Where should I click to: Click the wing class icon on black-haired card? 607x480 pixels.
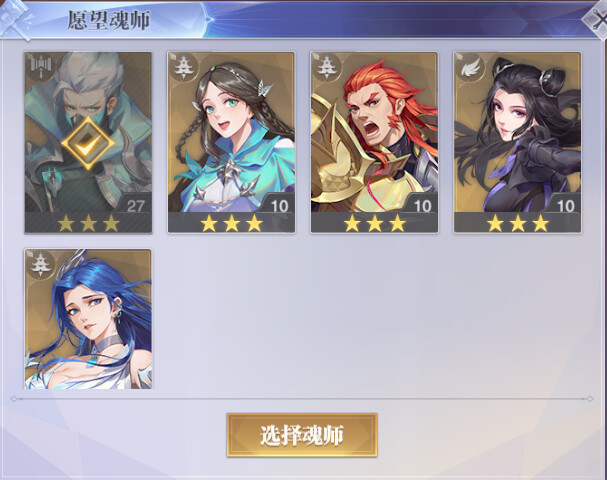coord(470,68)
